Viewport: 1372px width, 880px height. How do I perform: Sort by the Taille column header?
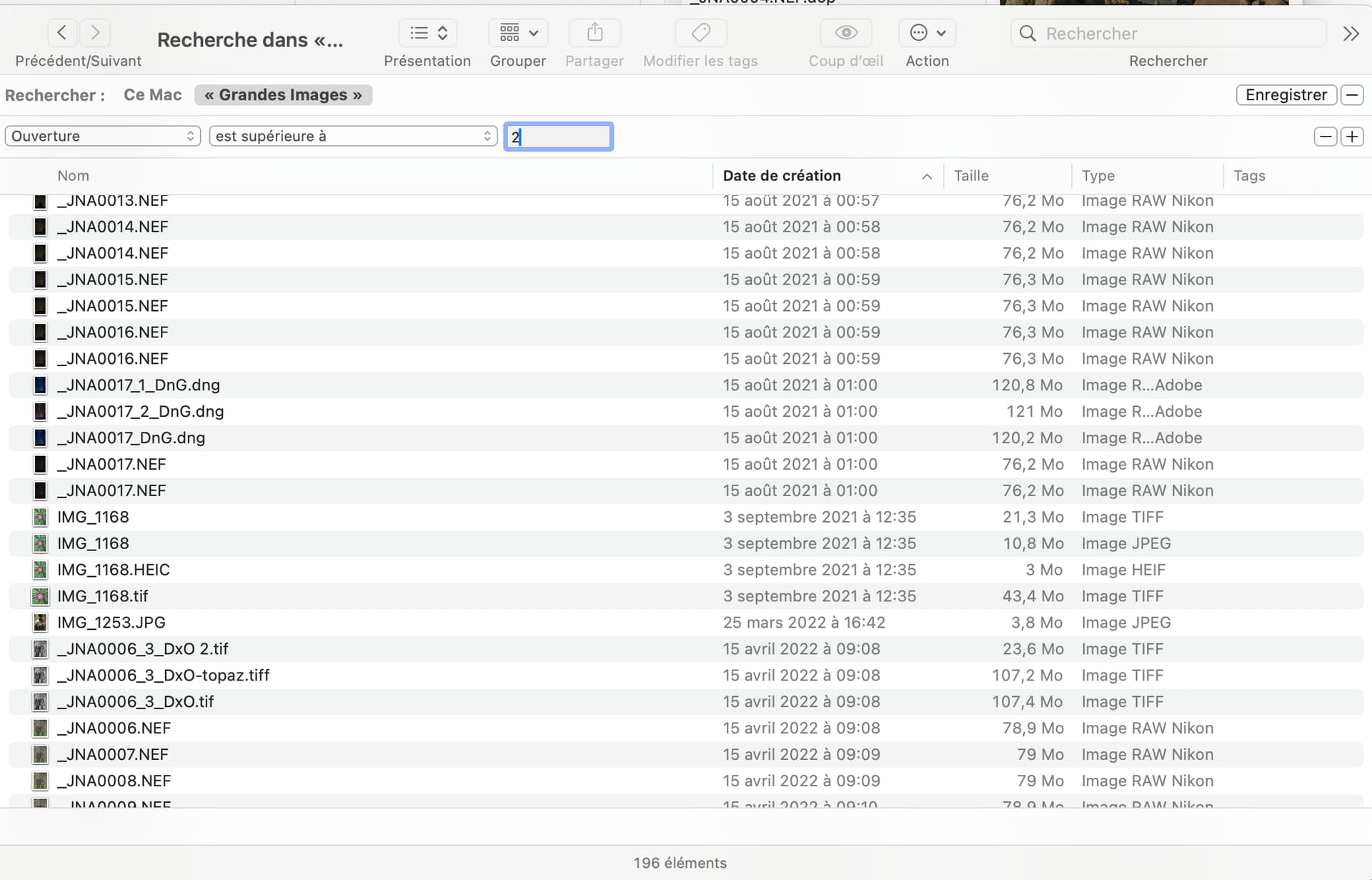coord(971,176)
